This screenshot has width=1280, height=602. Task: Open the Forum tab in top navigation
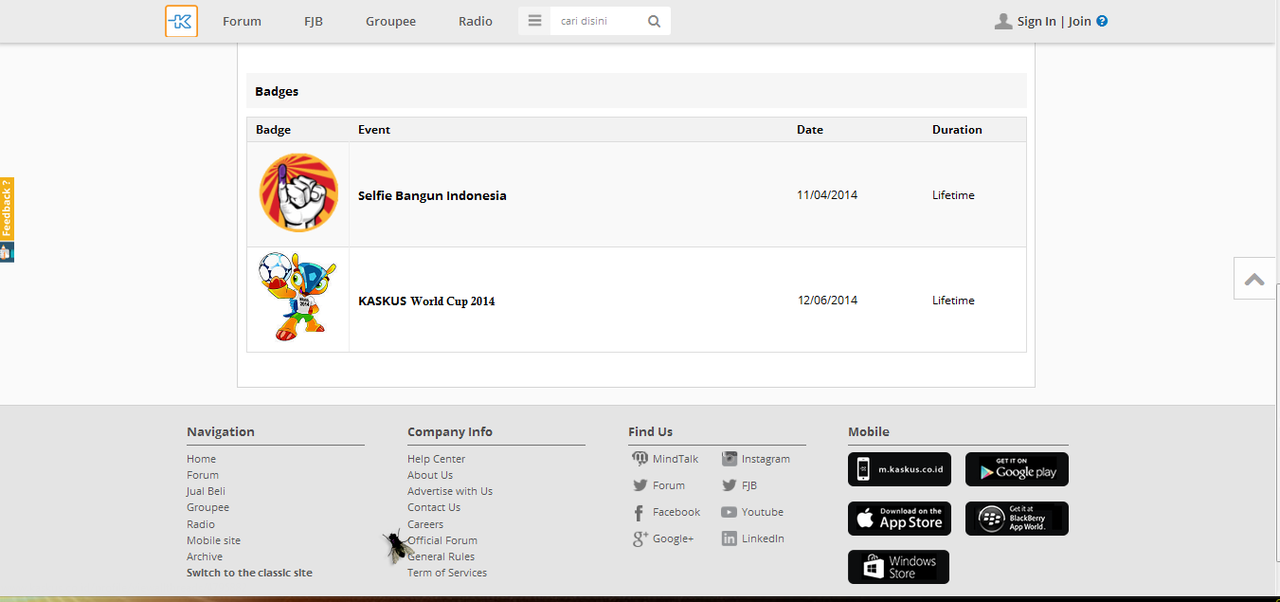click(x=242, y=21)
